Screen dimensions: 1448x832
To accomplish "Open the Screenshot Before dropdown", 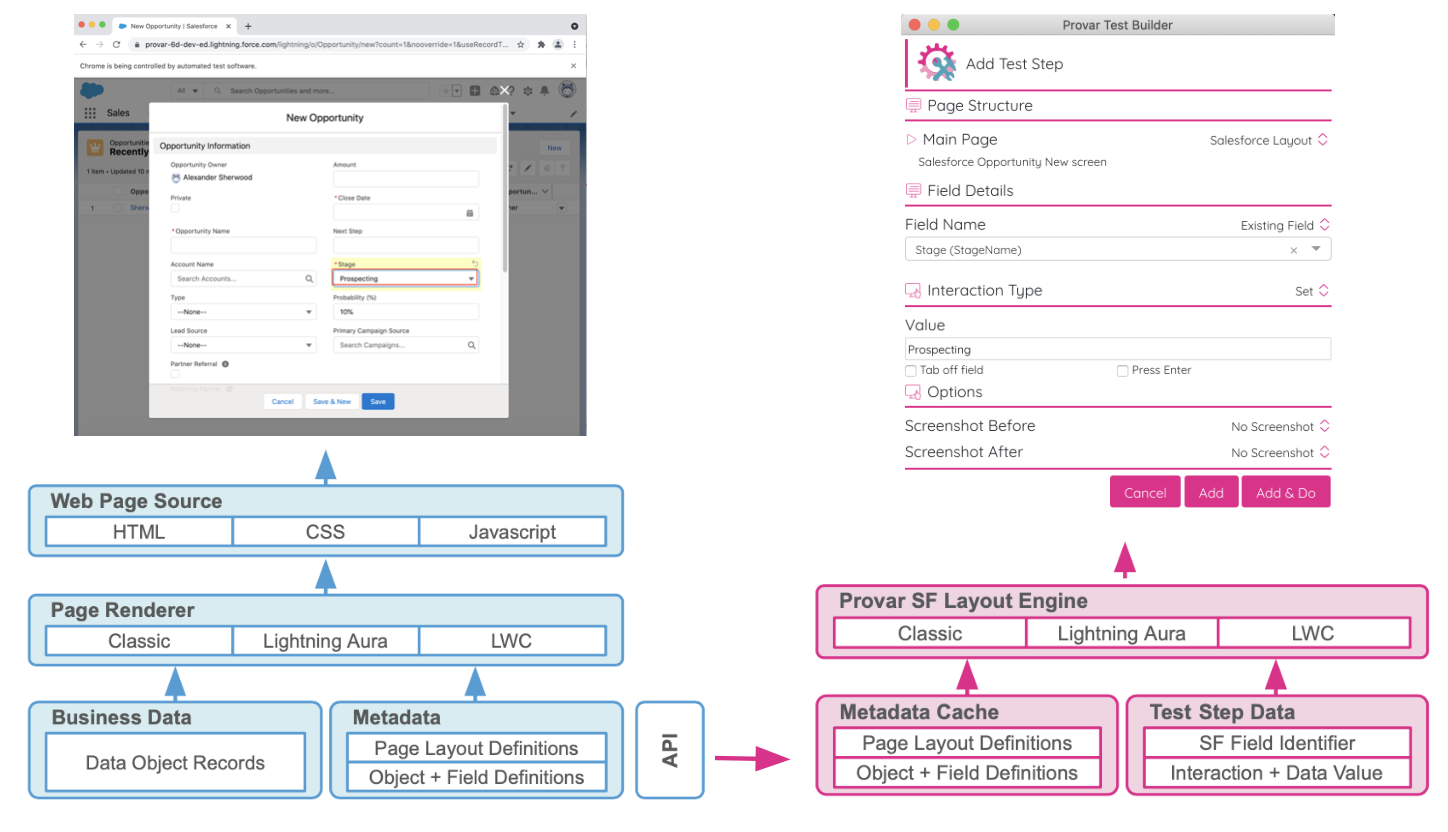I will [x=1280, y=427].
